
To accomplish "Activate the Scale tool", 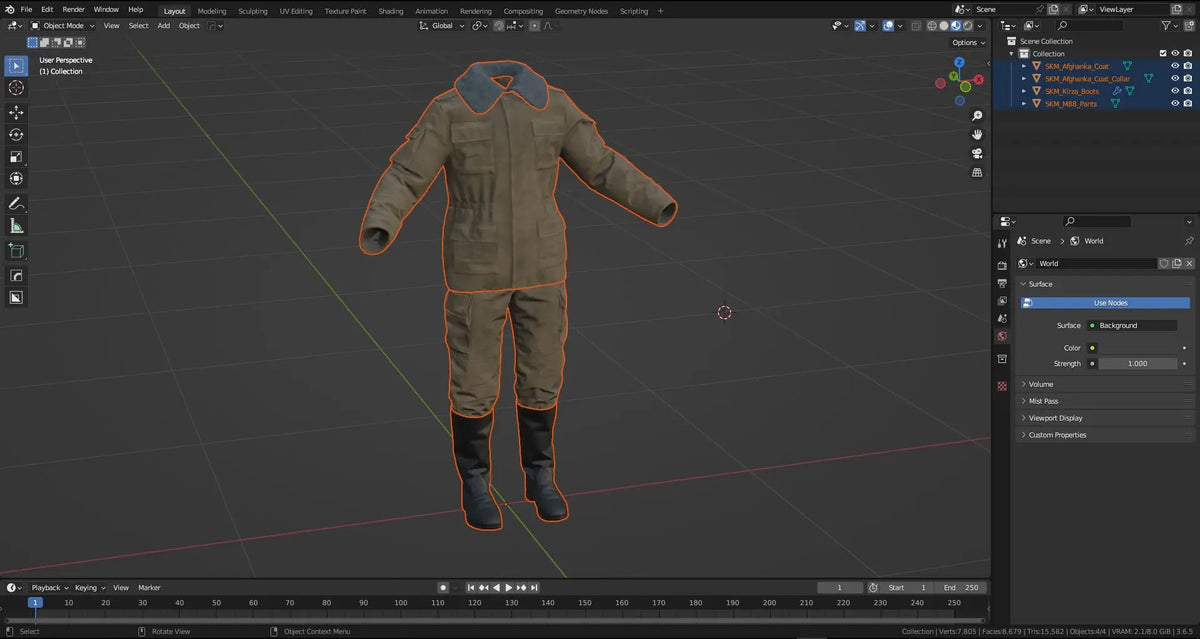I will coord(16,157).
